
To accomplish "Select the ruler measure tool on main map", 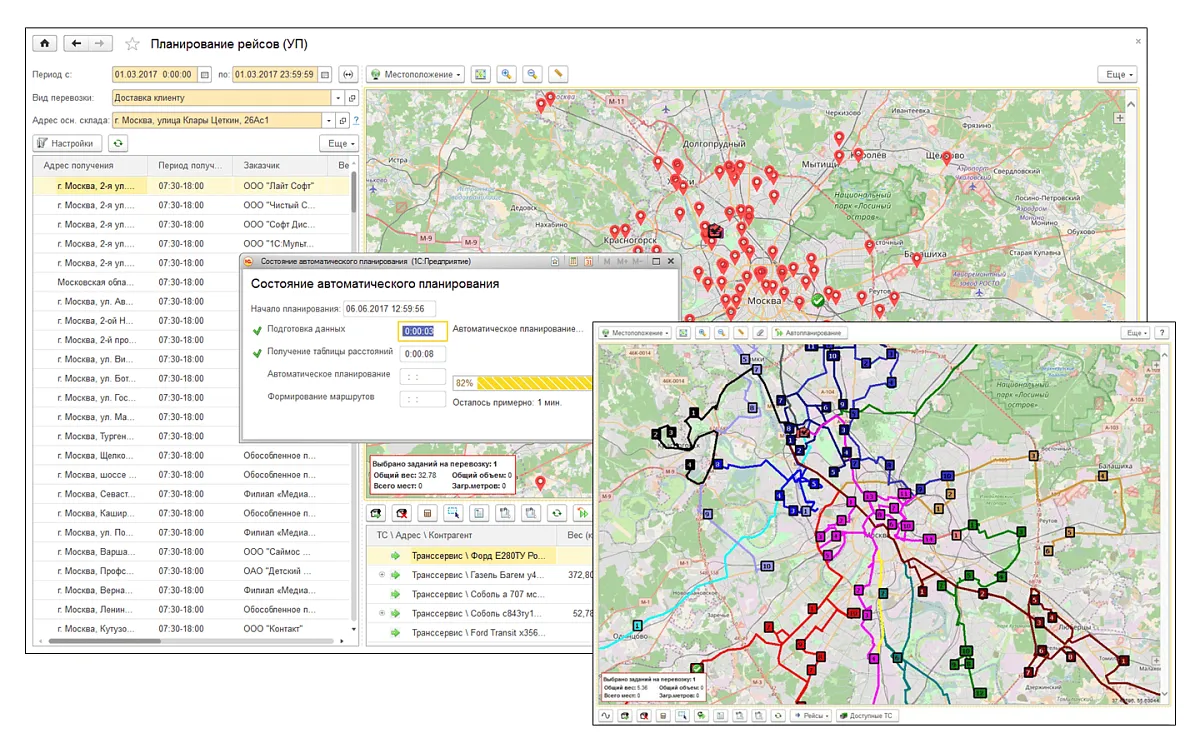I will 557,74.
